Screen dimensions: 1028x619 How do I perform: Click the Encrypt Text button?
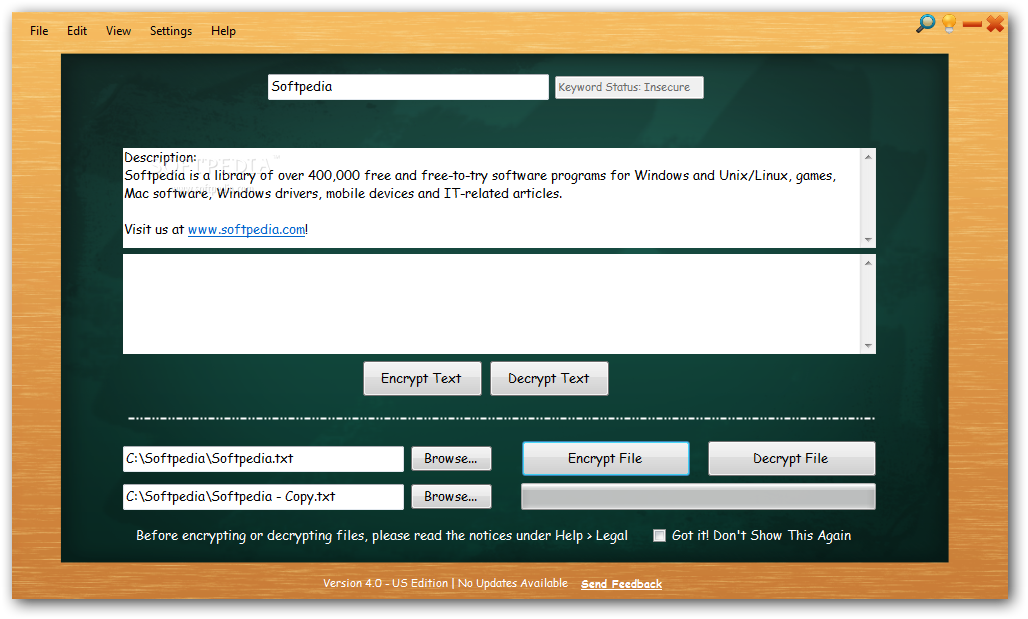coord(422,378)
